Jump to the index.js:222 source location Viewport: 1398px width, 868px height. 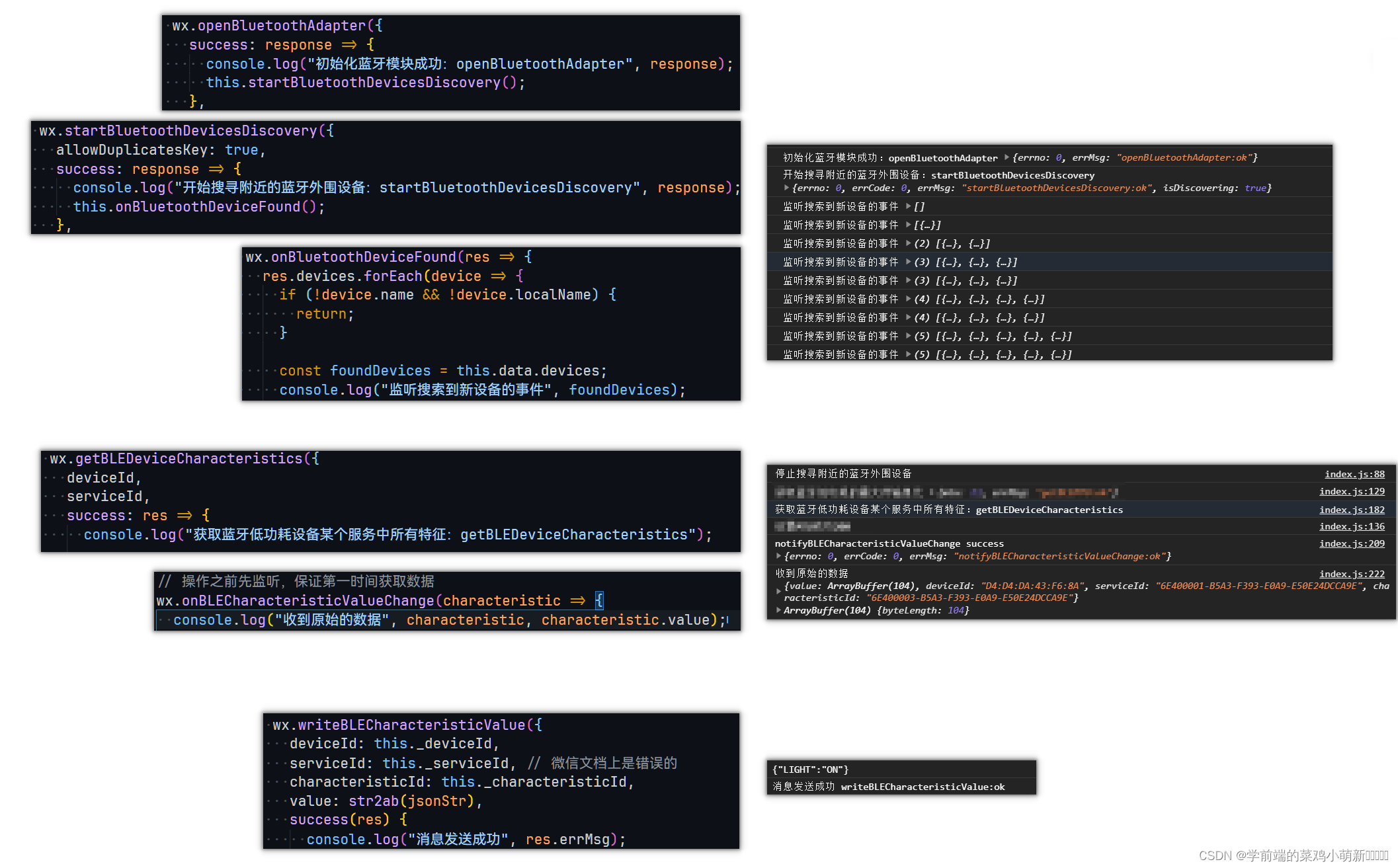(1352, 574)
